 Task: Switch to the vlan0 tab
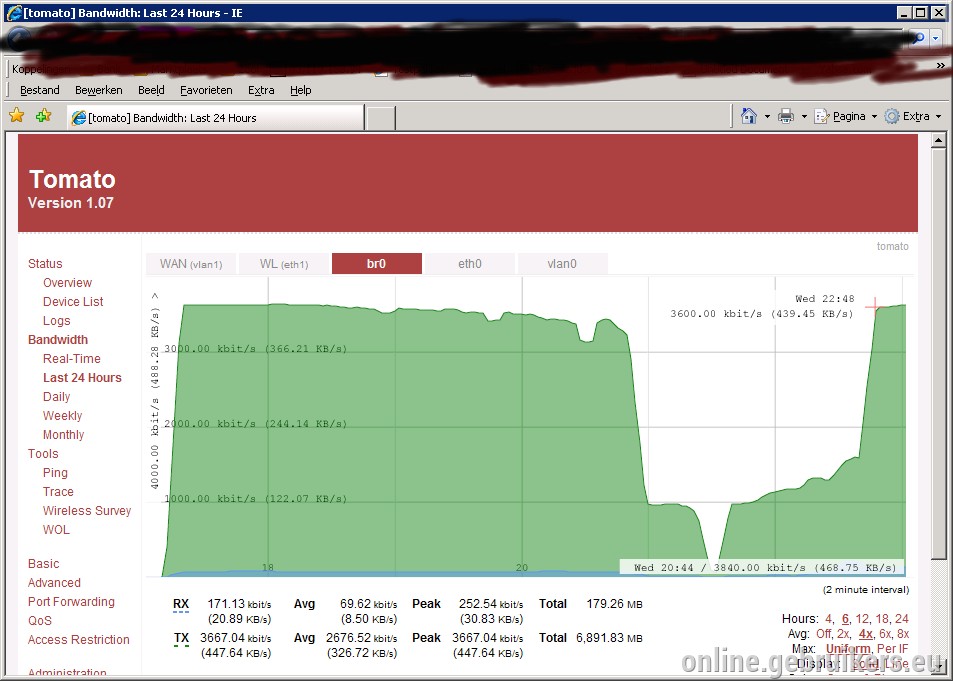(562, 264)
